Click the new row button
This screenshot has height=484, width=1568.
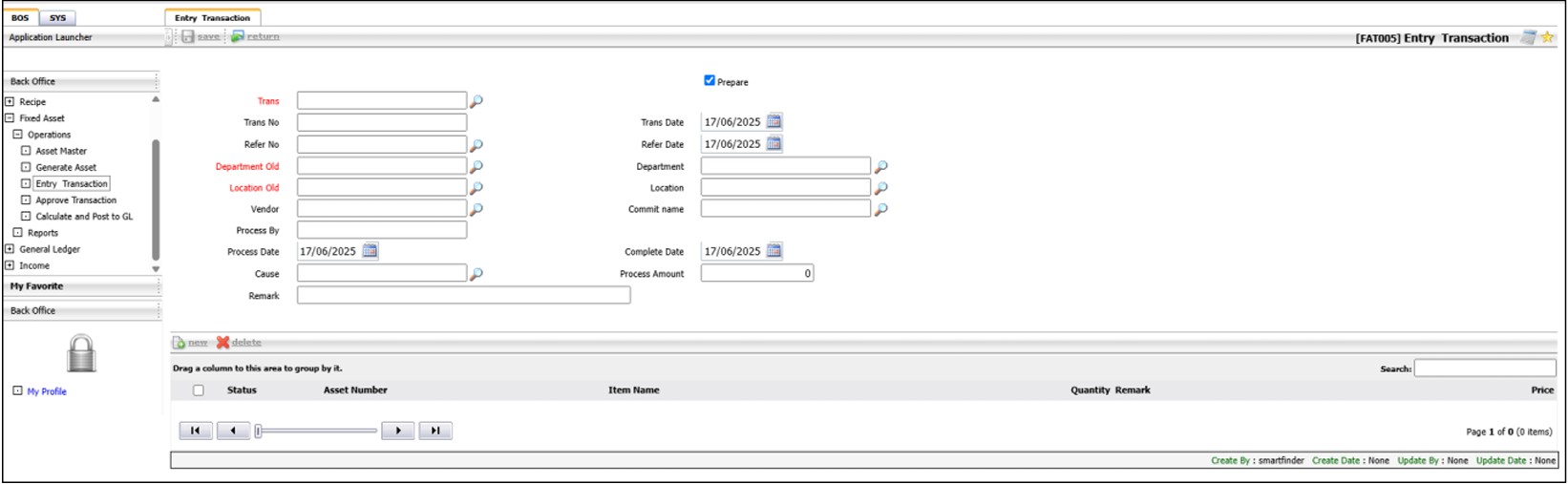click(190, 343)
